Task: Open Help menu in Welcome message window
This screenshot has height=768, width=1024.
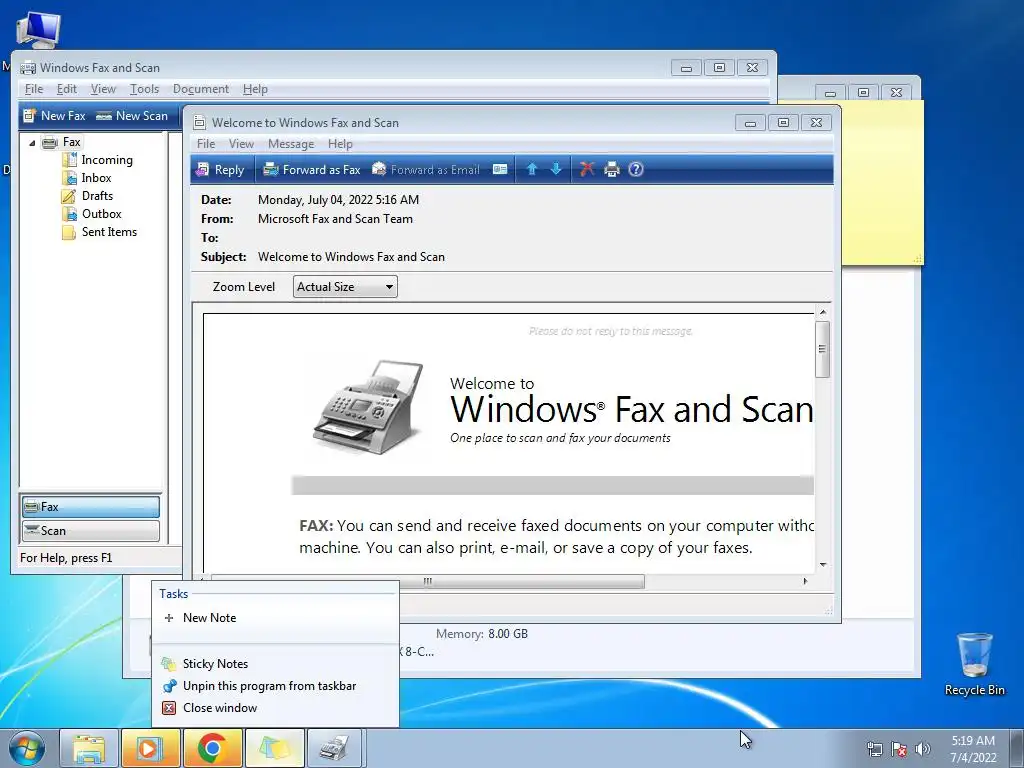Action: pyautogui.click(x=340, y=144)
